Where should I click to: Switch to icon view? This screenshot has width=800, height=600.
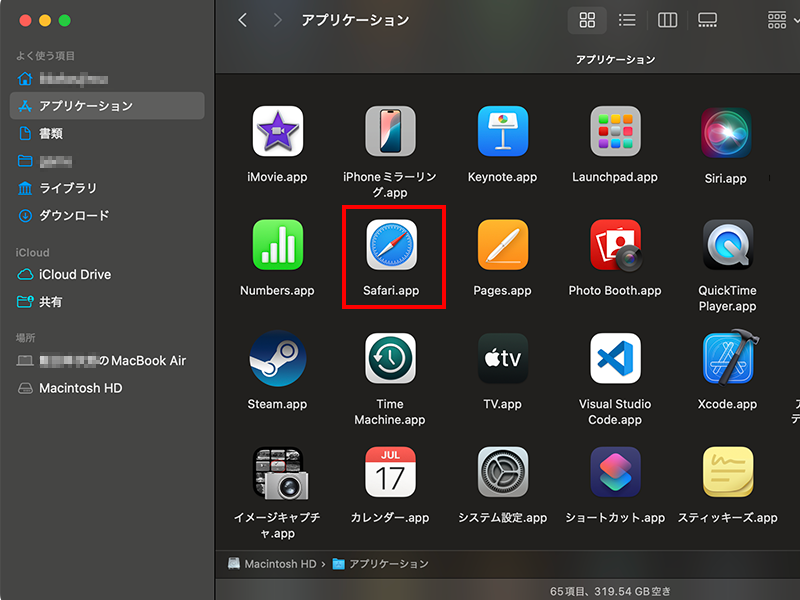click(587, 20)
